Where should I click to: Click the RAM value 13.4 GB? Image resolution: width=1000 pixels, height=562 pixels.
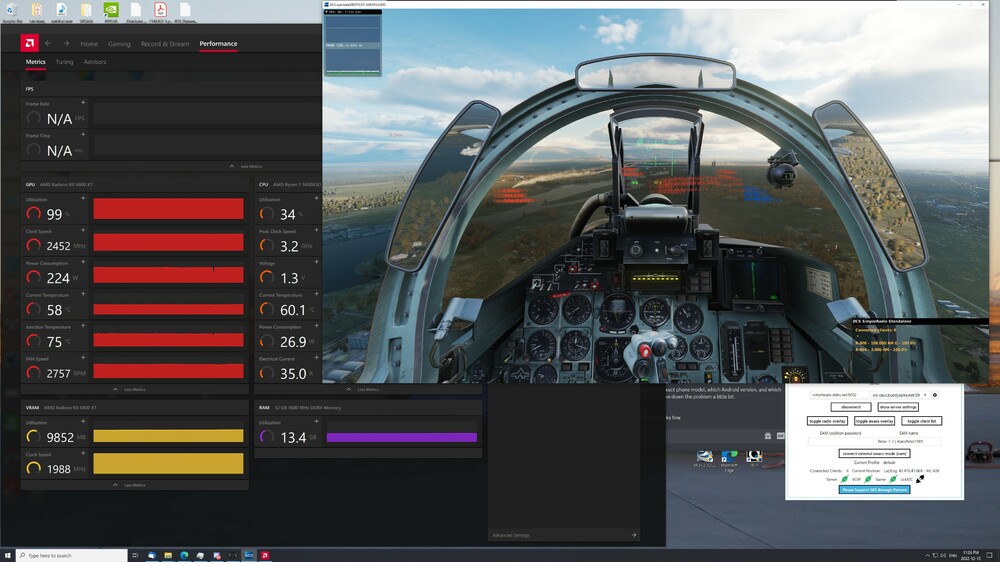coord(293,438)
